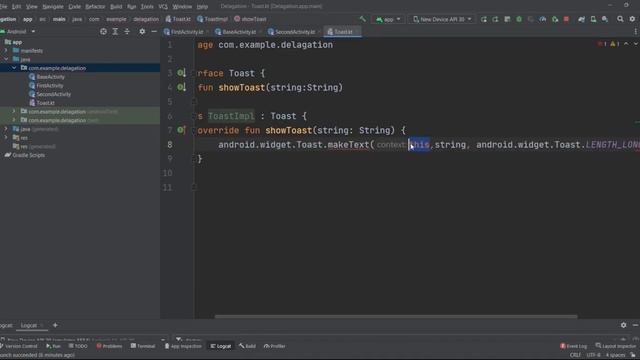Screen dimensions: 640x360
Task: Open the Profiler tool window
Action: [274, 346]
